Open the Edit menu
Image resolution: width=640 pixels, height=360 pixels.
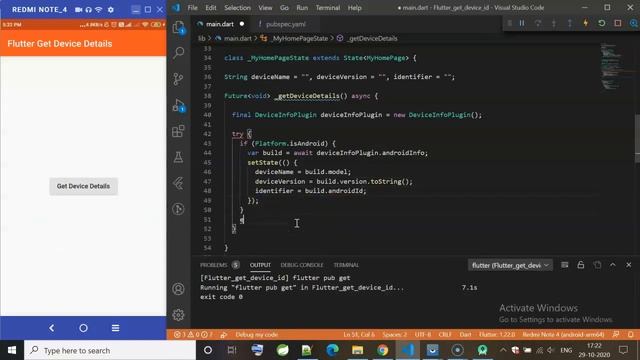(x=211, y=8)
